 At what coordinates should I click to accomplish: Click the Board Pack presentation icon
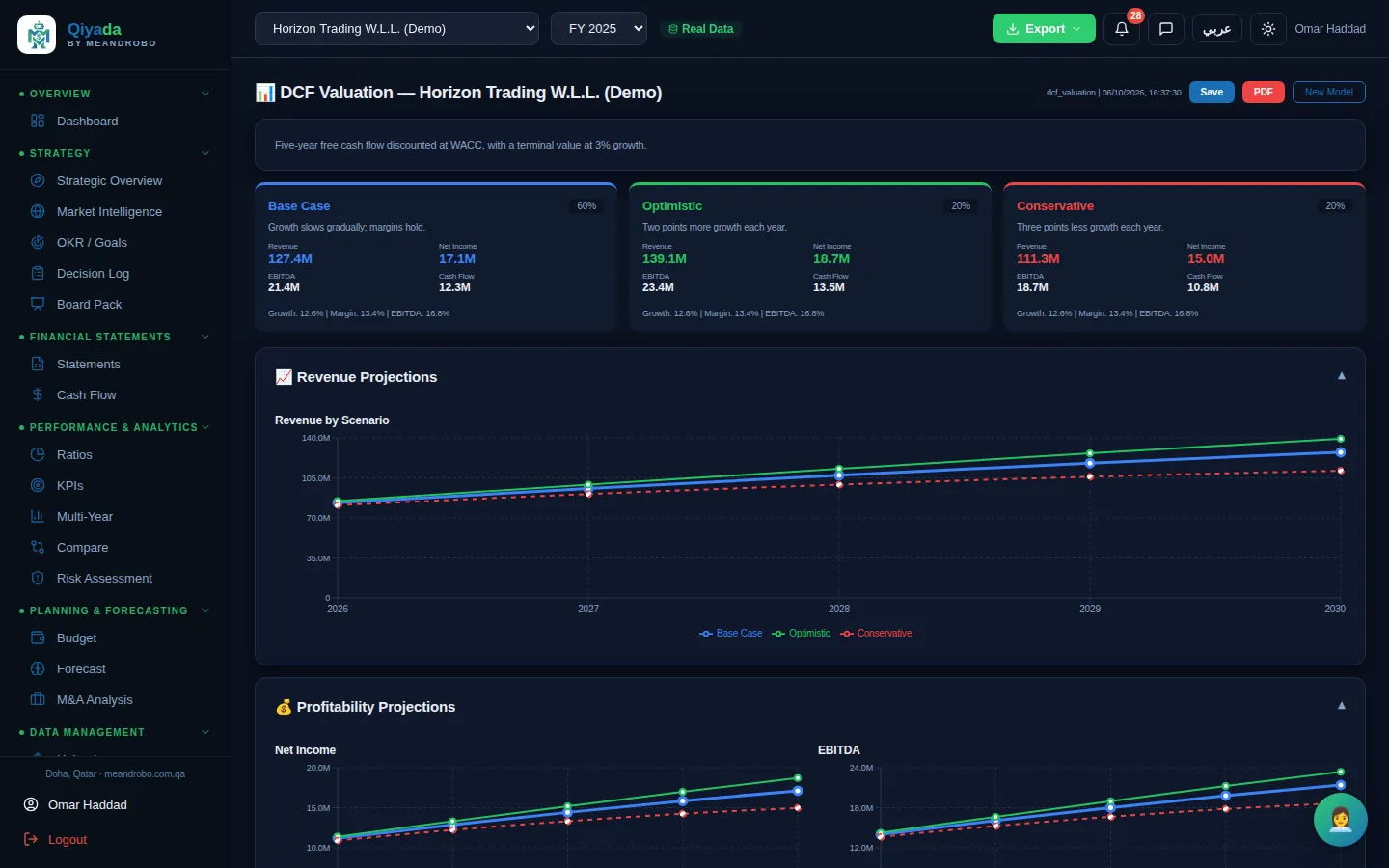click(38, 304)
